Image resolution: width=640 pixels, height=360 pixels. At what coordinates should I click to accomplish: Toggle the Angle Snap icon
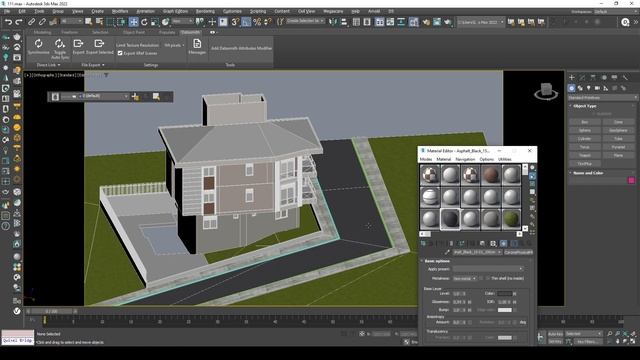[246, 22]
